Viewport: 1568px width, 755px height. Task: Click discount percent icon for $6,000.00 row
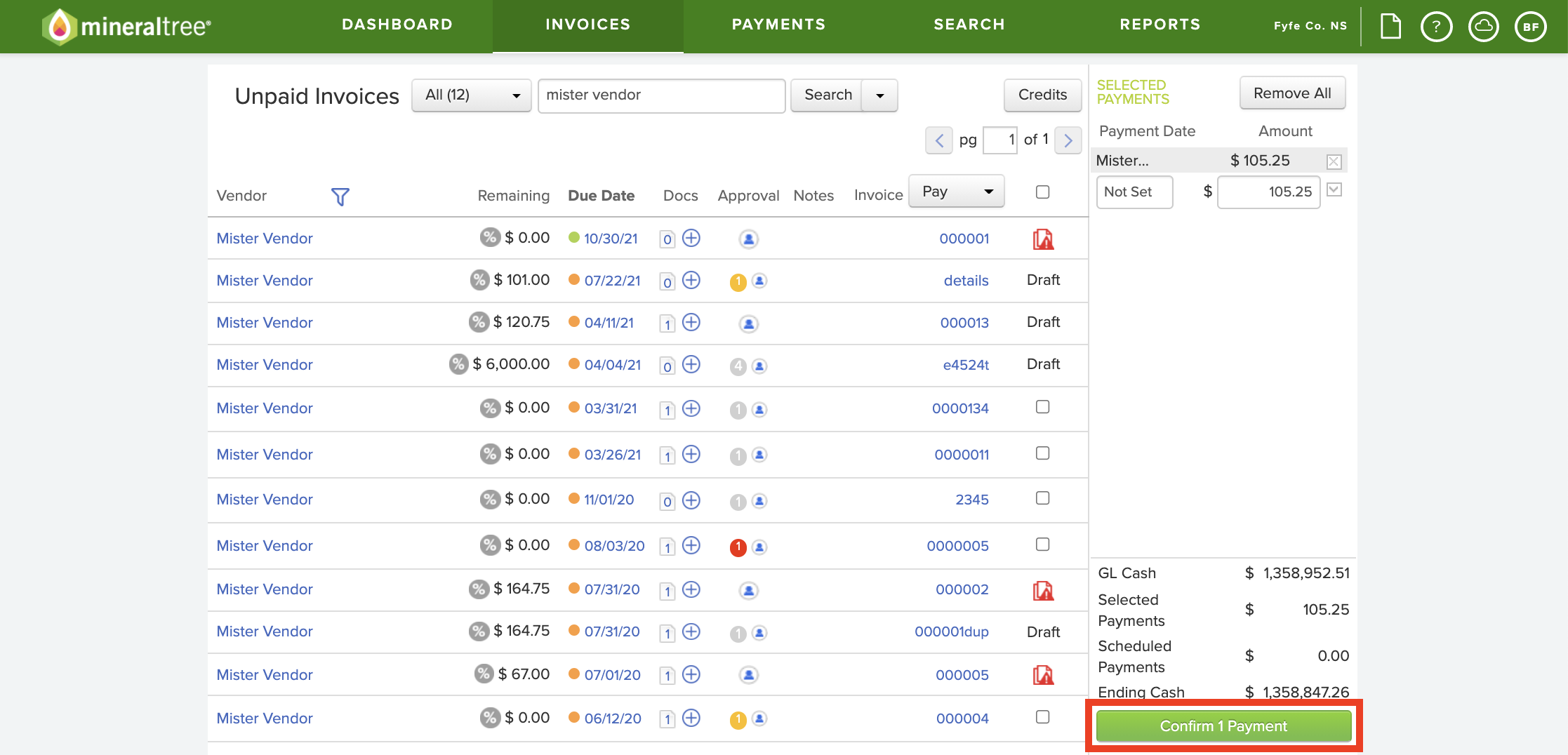point(458,364)
